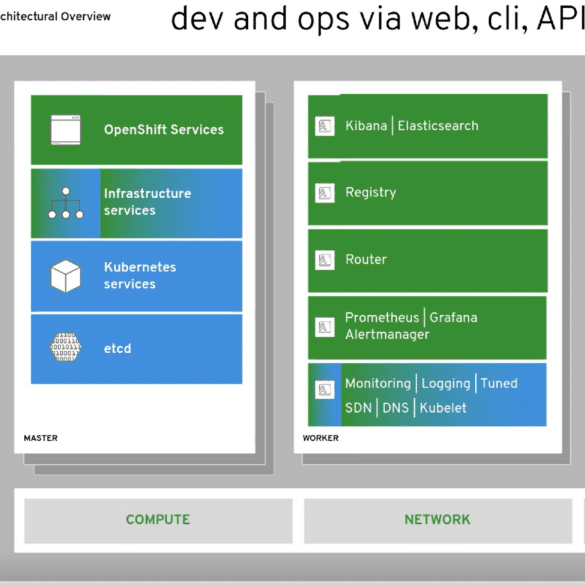Select the Infrastructure services label
The width and height of the screenshot is (585, 585).
click(x=147, y=202)
